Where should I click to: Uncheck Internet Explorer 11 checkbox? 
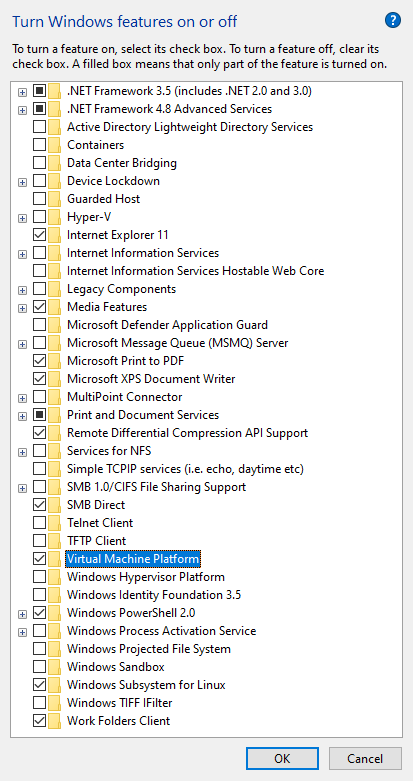tap(39, 235)
